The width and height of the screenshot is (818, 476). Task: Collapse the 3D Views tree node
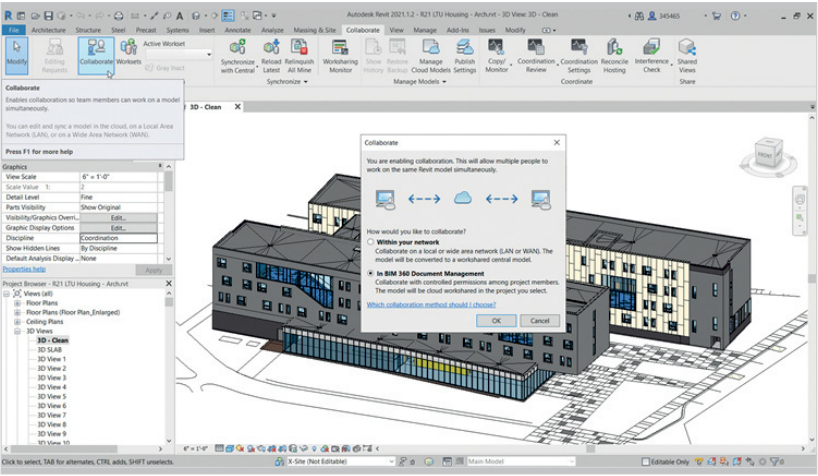coord(17,330)
